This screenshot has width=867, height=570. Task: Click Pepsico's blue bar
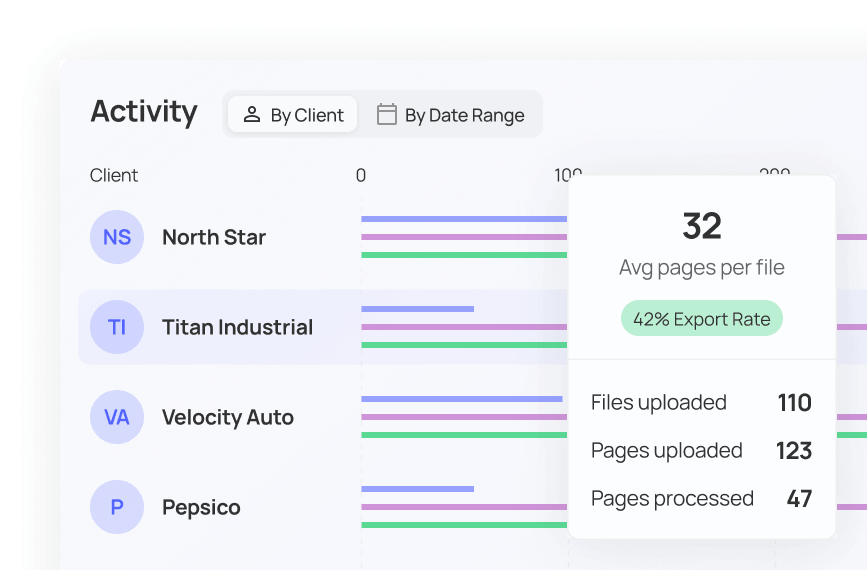point(417,489)
